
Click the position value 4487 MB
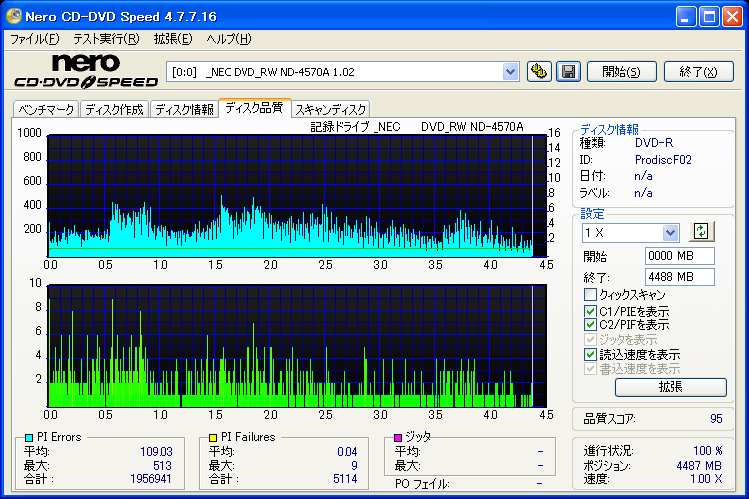pyautogui.click(x=699, y=466)
